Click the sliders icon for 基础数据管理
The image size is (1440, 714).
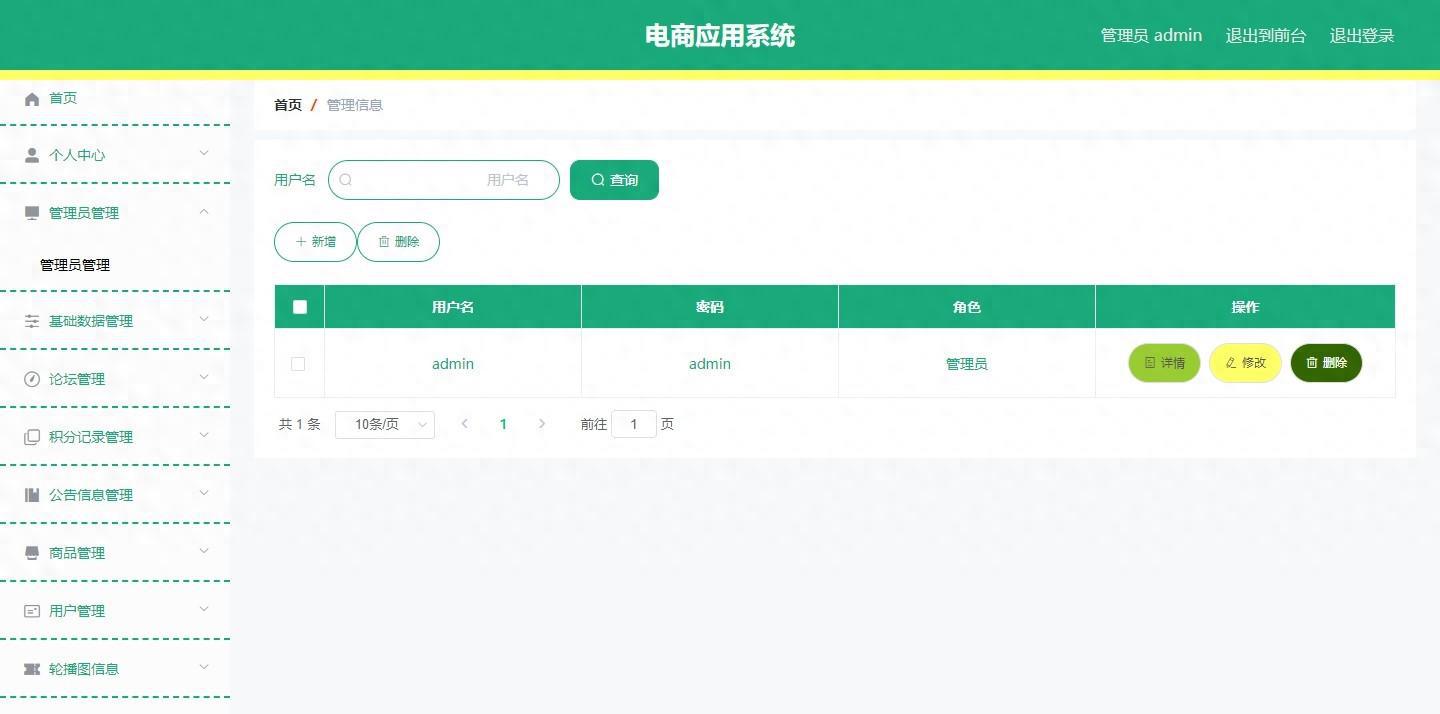32,321
